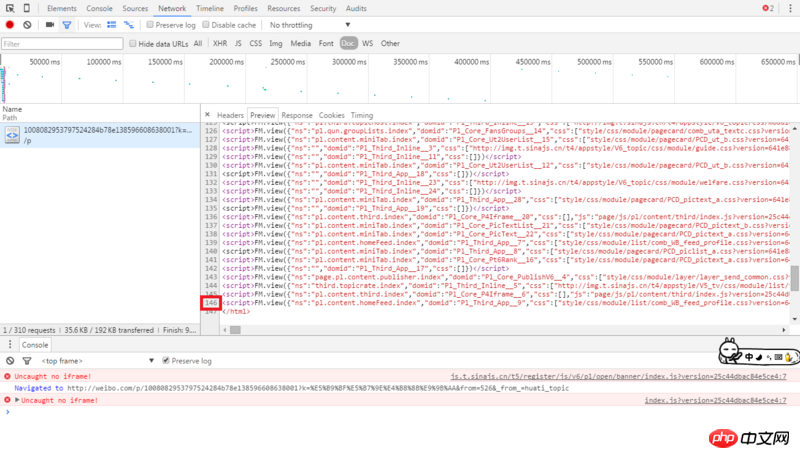Activate the inspect element picker

pos(10,8)
